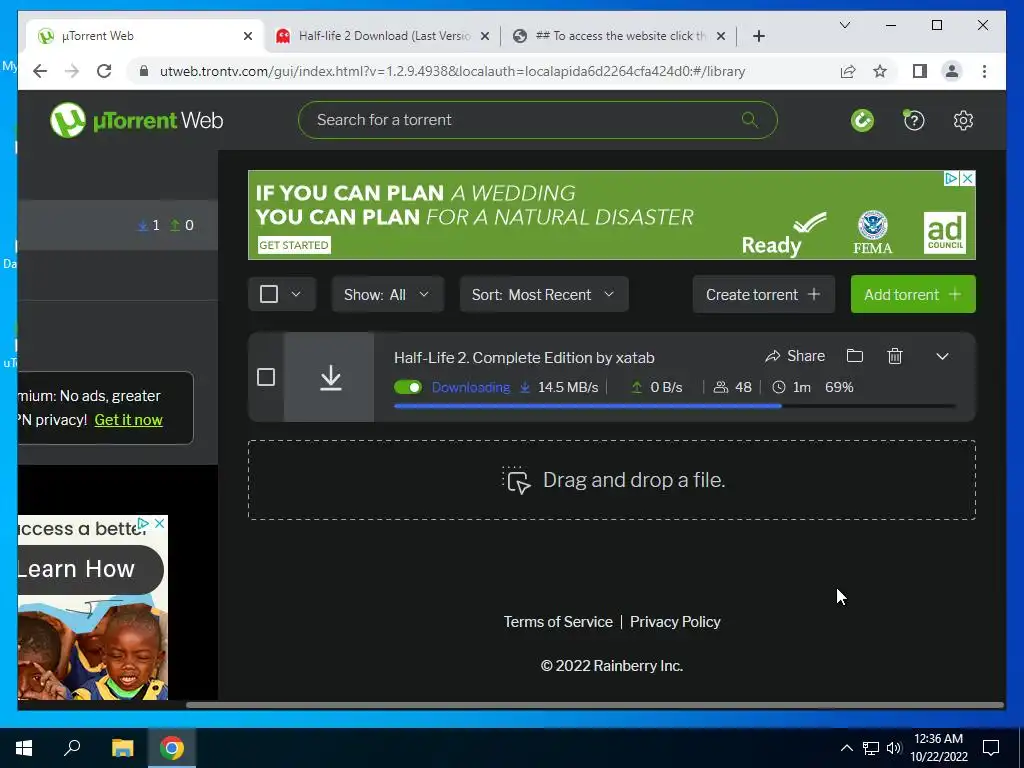Click the Chrome address bar URL

(453, 71)
